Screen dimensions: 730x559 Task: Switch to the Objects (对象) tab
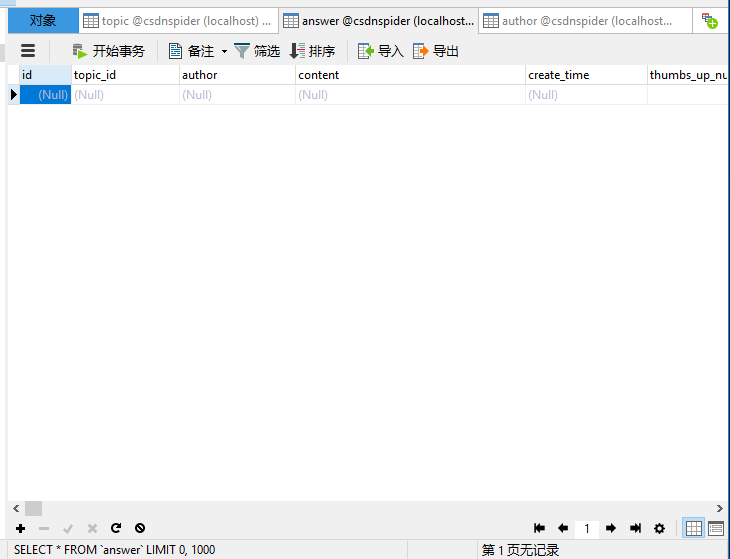tap(43, 20)
